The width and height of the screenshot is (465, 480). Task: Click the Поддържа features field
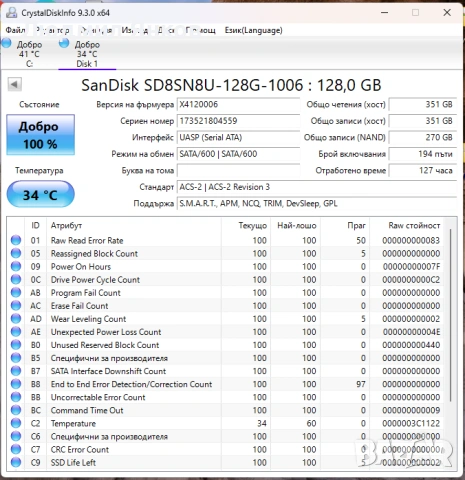pos(317,203)
